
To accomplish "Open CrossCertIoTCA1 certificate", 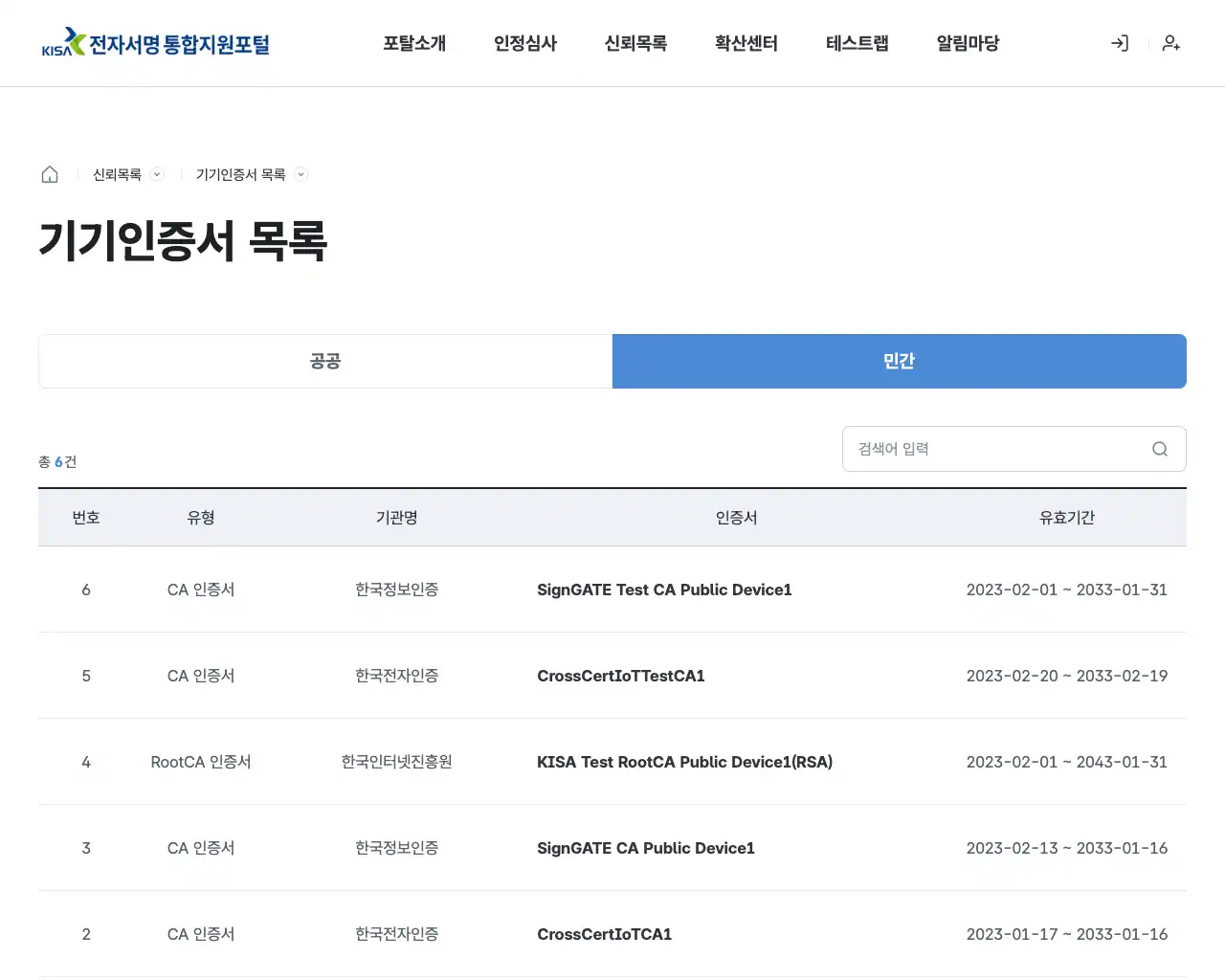I will click(x=605, y=934).
